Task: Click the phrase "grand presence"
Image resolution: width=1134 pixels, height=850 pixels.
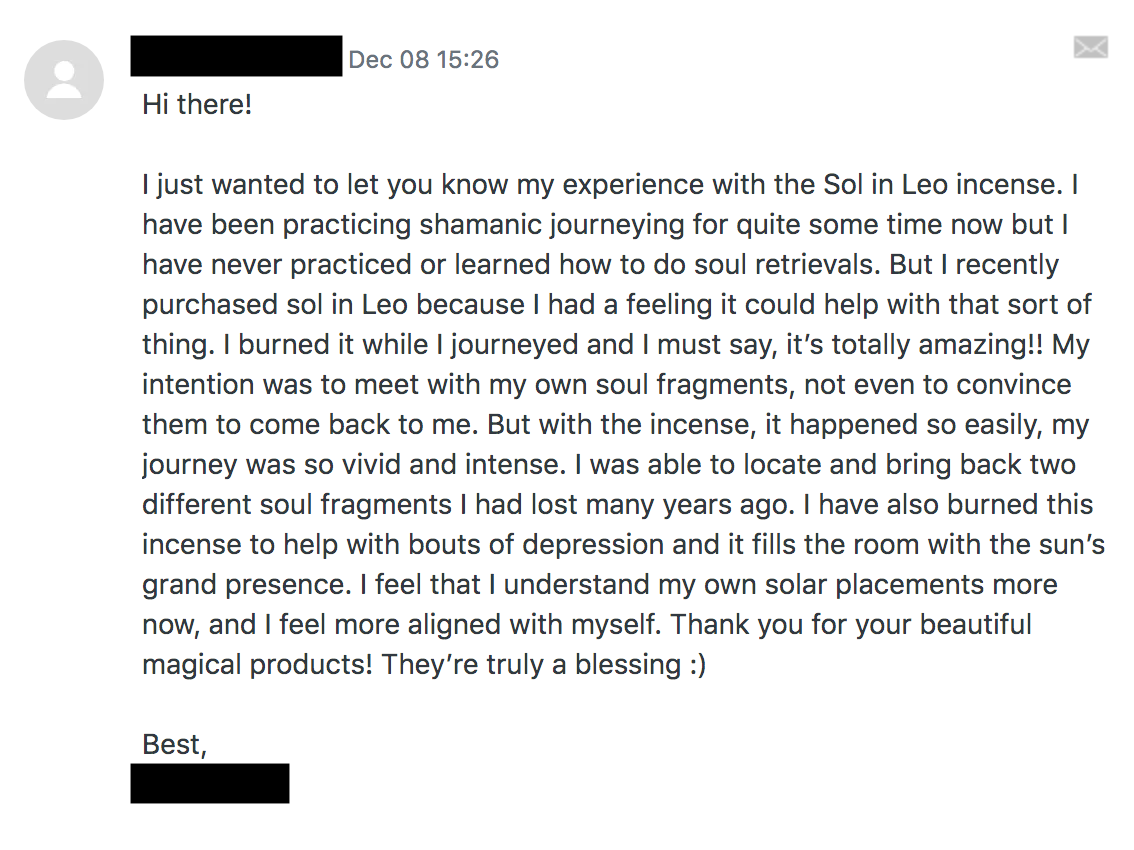Action: click(247, 584)
